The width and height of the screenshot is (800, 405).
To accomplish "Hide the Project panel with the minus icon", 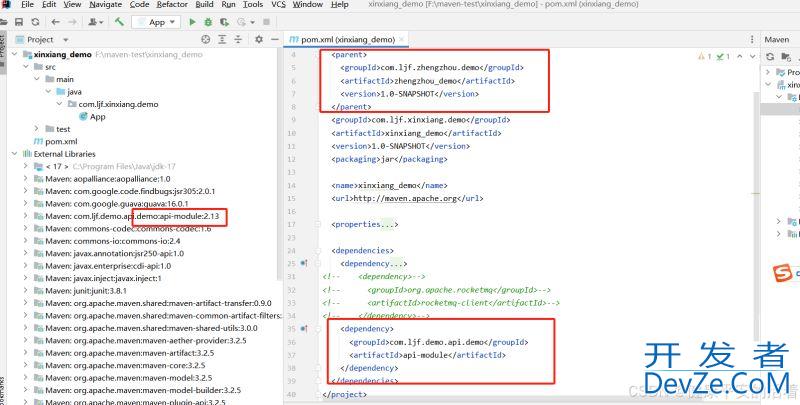I will [x=274, y=39].
